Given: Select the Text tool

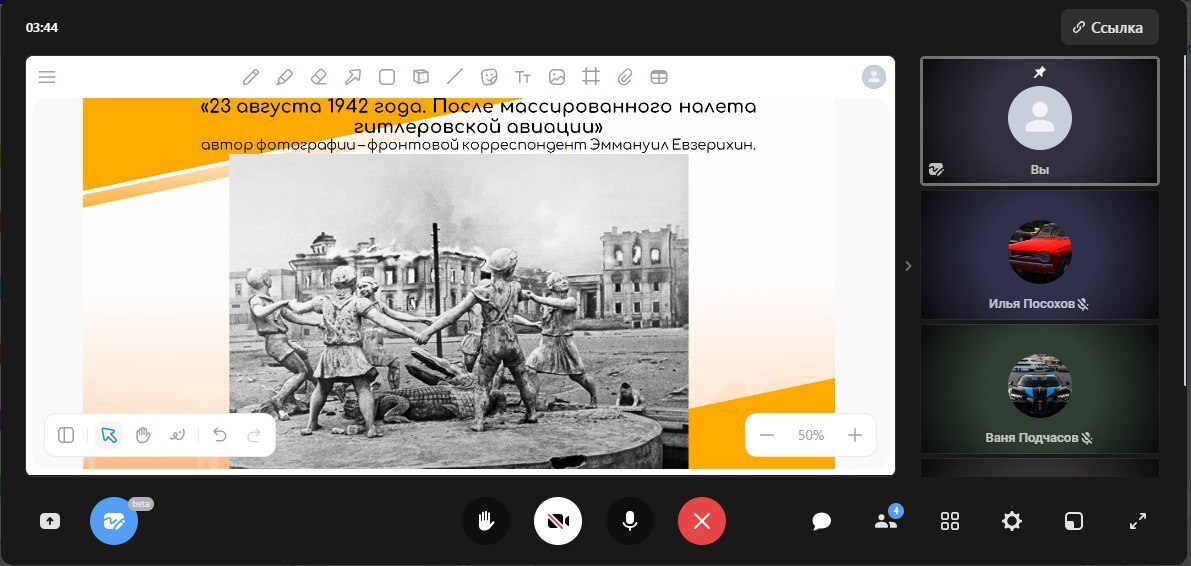Looking at the screenshot, I should 523,77.
